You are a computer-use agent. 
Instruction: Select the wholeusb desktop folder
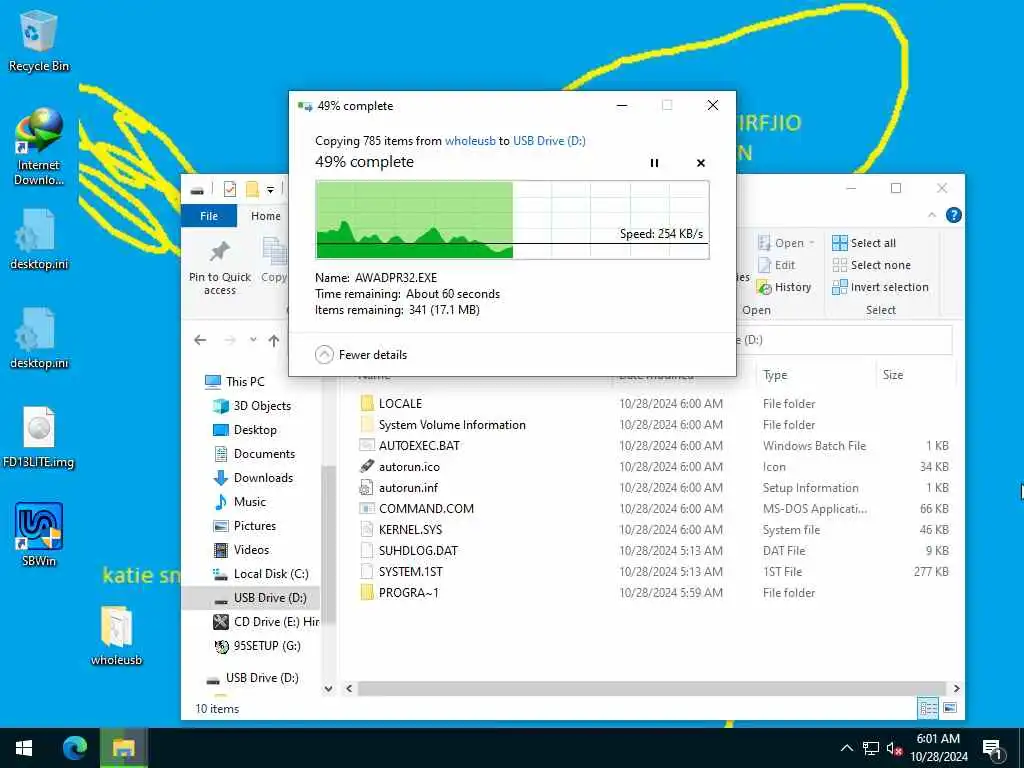tap(116, 635)
